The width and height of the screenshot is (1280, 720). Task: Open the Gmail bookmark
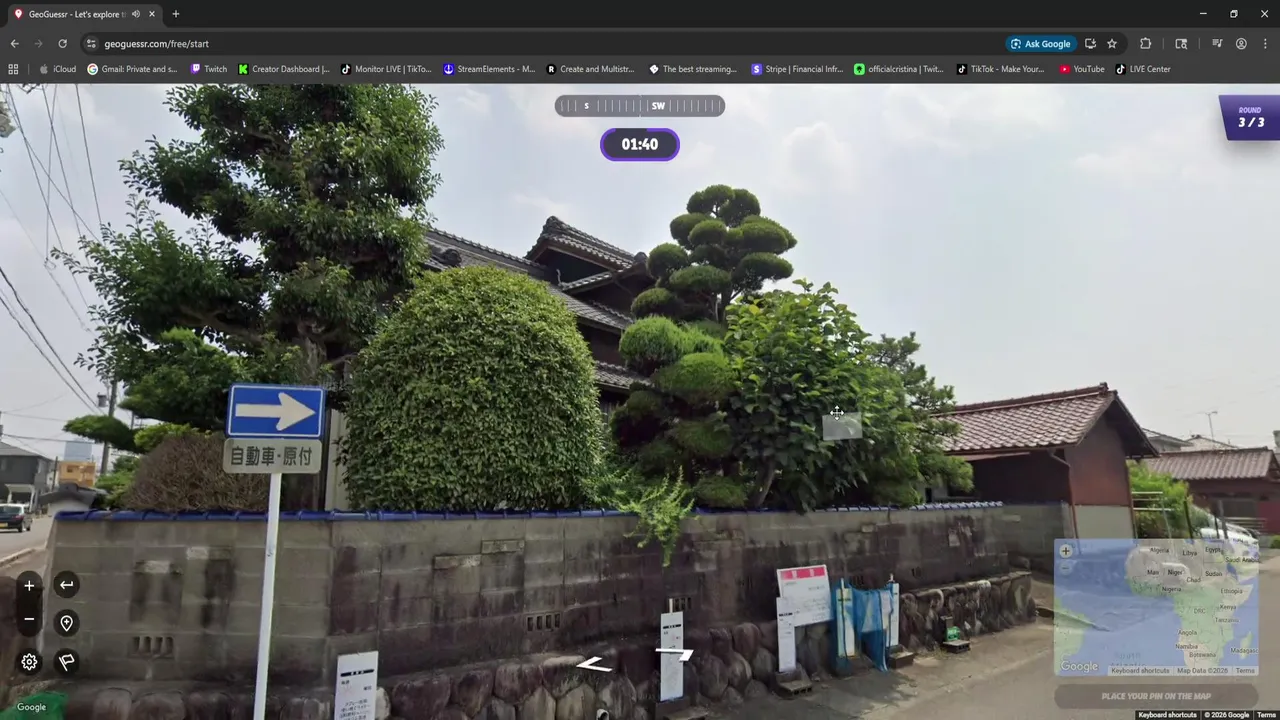coord(132,69)
